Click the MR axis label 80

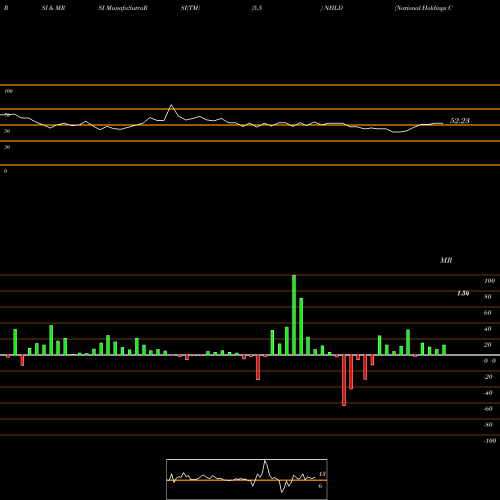click(488, 297)
